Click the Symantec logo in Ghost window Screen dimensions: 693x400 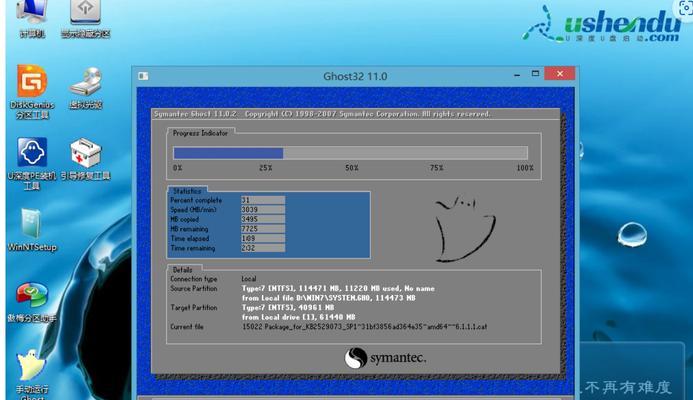[x=385, y=358]
